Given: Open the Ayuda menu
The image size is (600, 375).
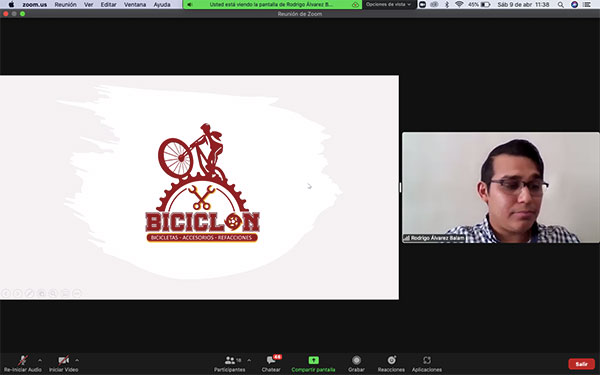Looking at the screenshot, I should [x=162, y=5].
